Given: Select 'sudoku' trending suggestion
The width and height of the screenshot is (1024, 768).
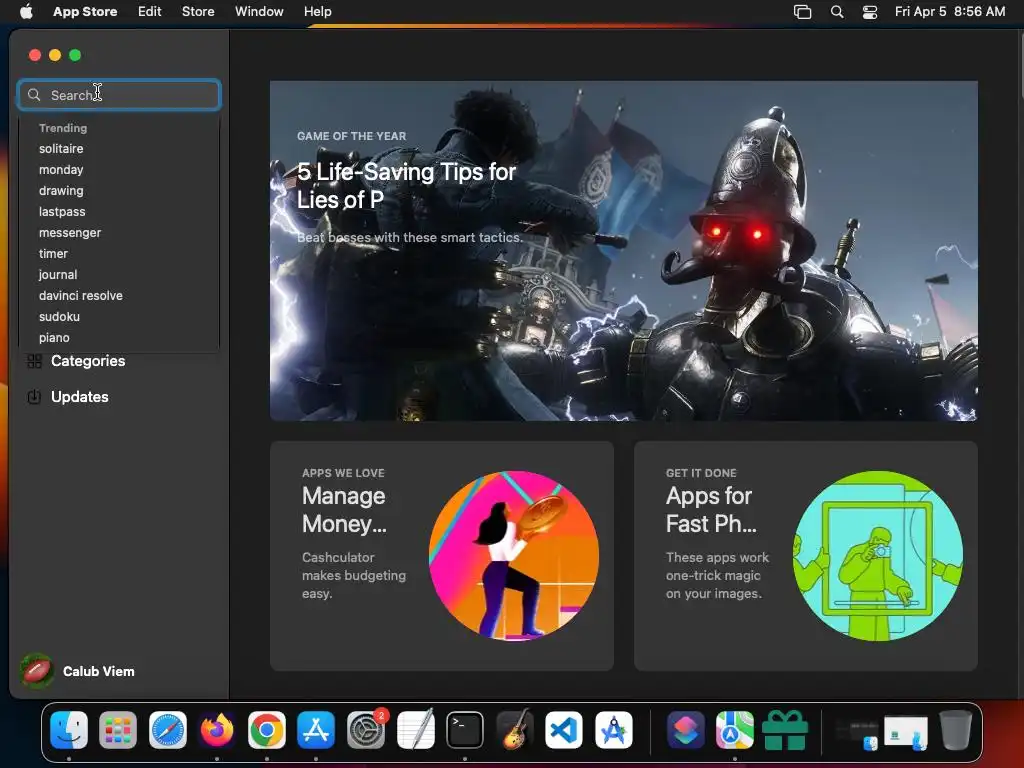Looking at the screenshot, I should tap(59, 316).
